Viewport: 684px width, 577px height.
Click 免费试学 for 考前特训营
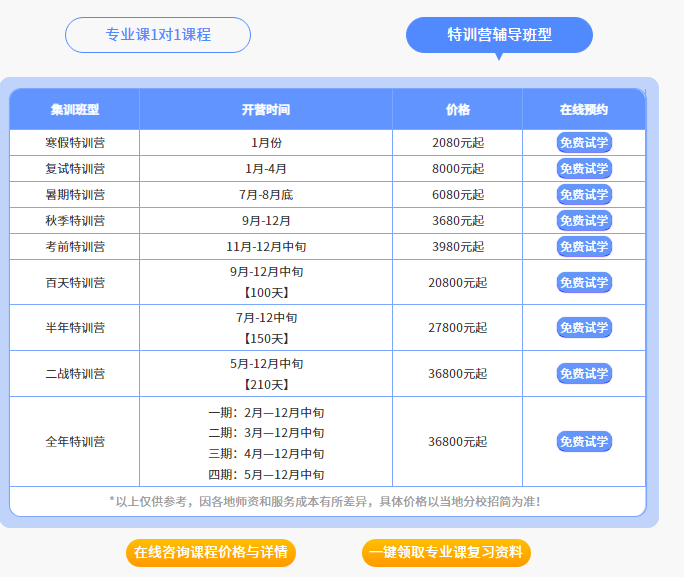point(584,247)
